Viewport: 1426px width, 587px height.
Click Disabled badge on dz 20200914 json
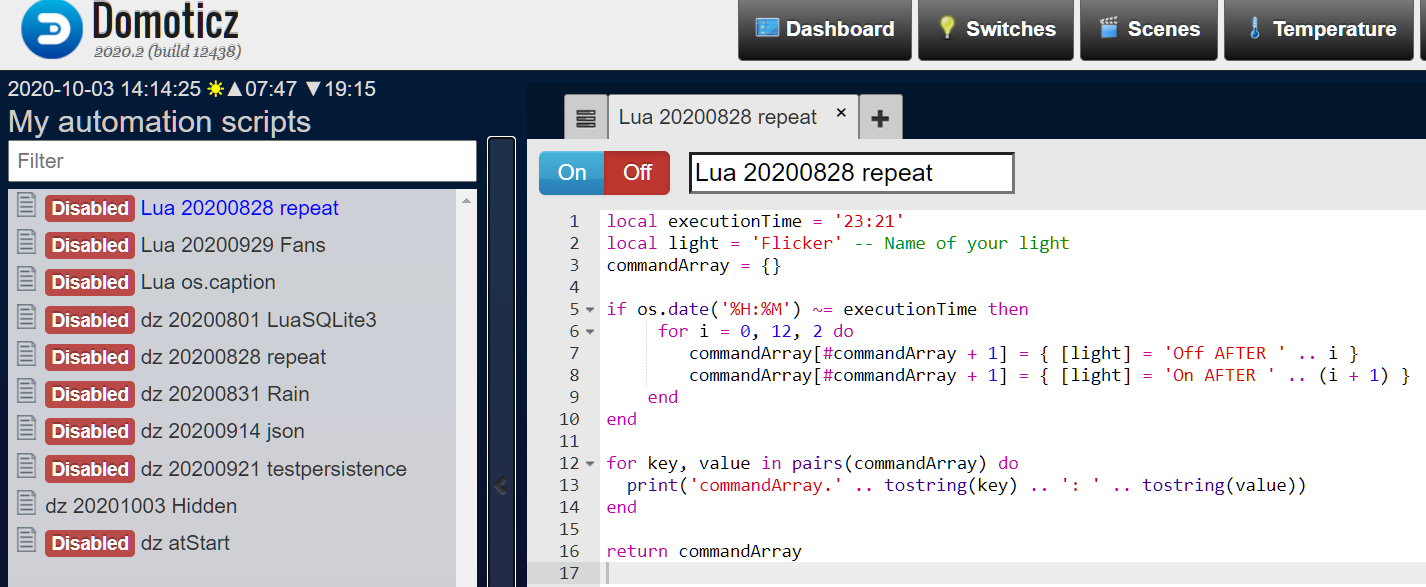pos(90,431)
